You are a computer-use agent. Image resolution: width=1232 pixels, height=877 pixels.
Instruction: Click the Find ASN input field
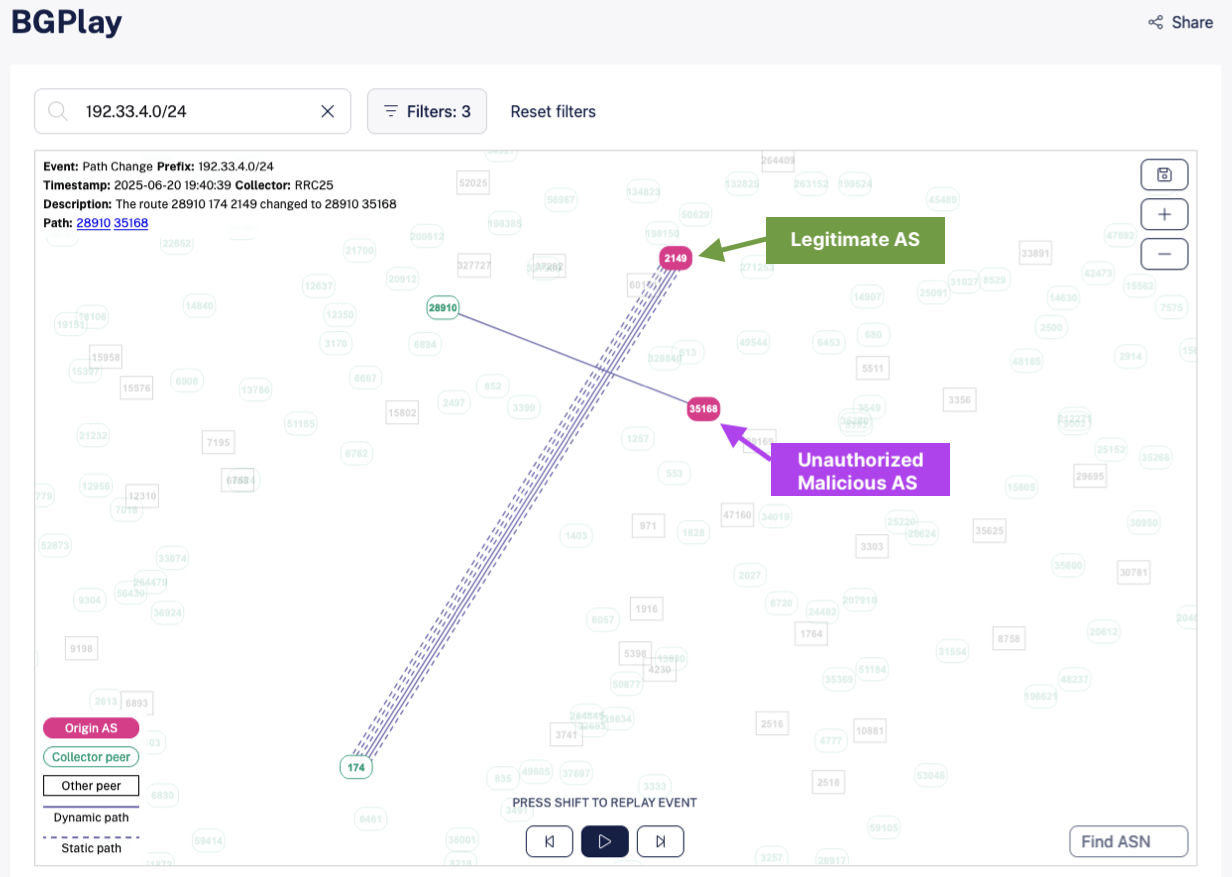[1128, 841]
